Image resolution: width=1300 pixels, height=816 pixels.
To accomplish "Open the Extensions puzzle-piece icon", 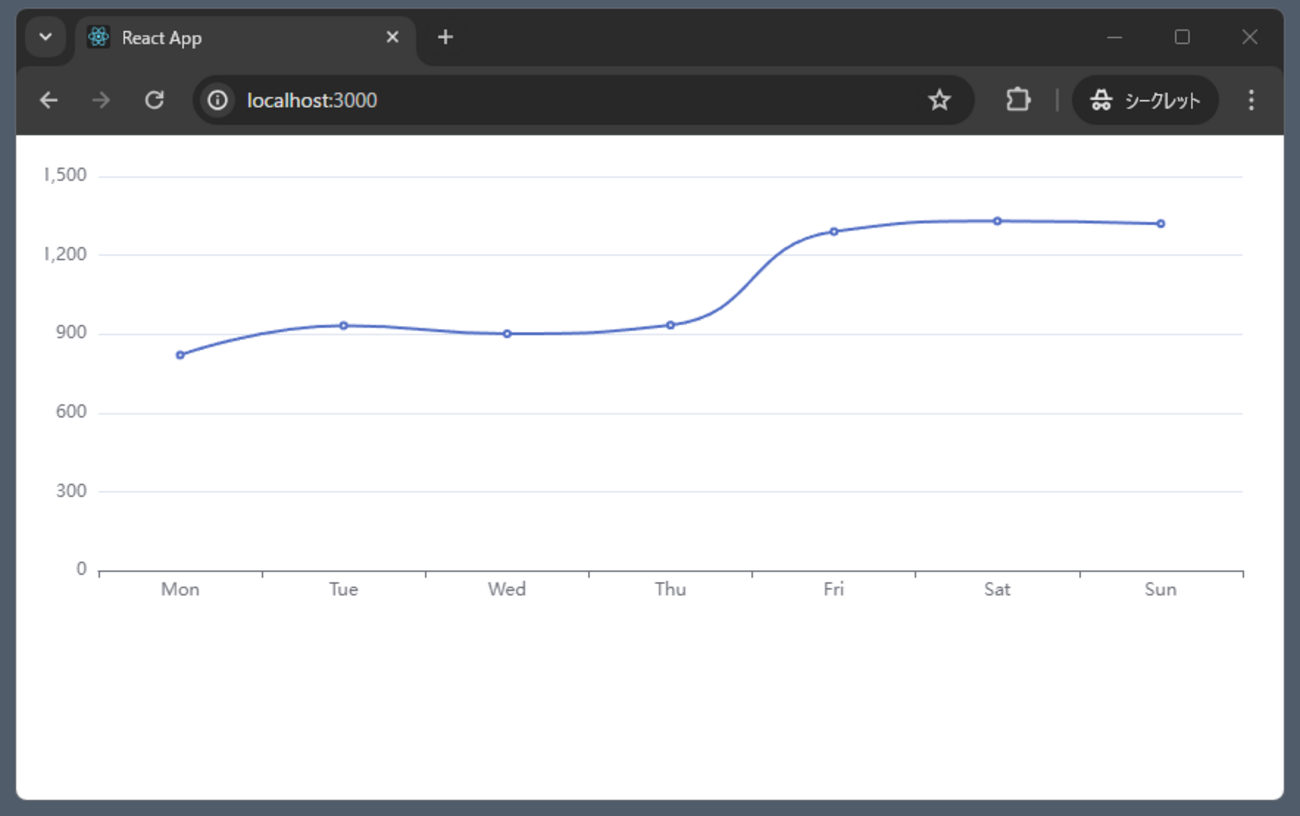I will 1018,100.
